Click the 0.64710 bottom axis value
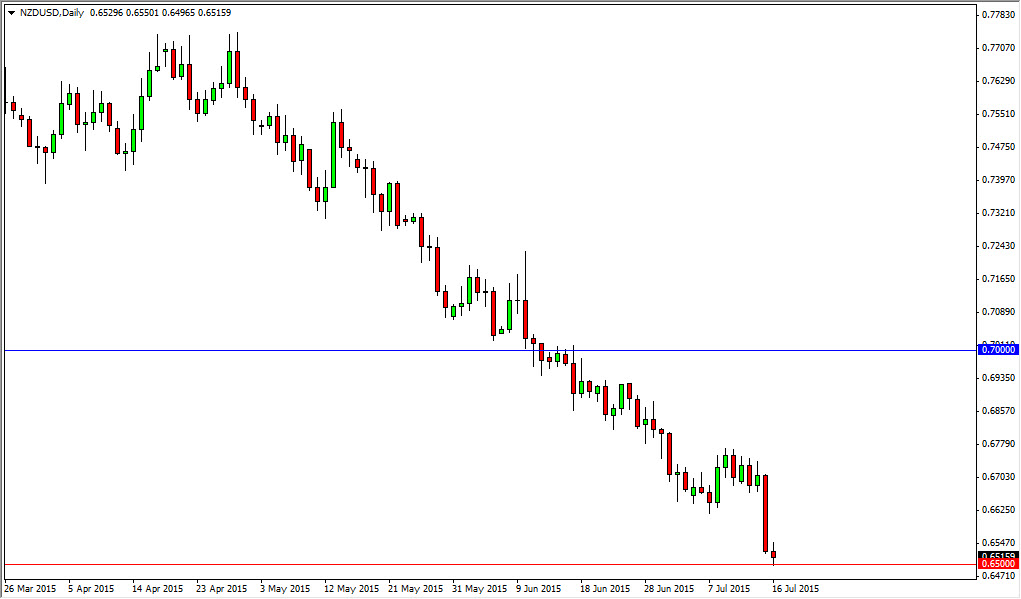The image size is (1021, 599). pos(997,577)
